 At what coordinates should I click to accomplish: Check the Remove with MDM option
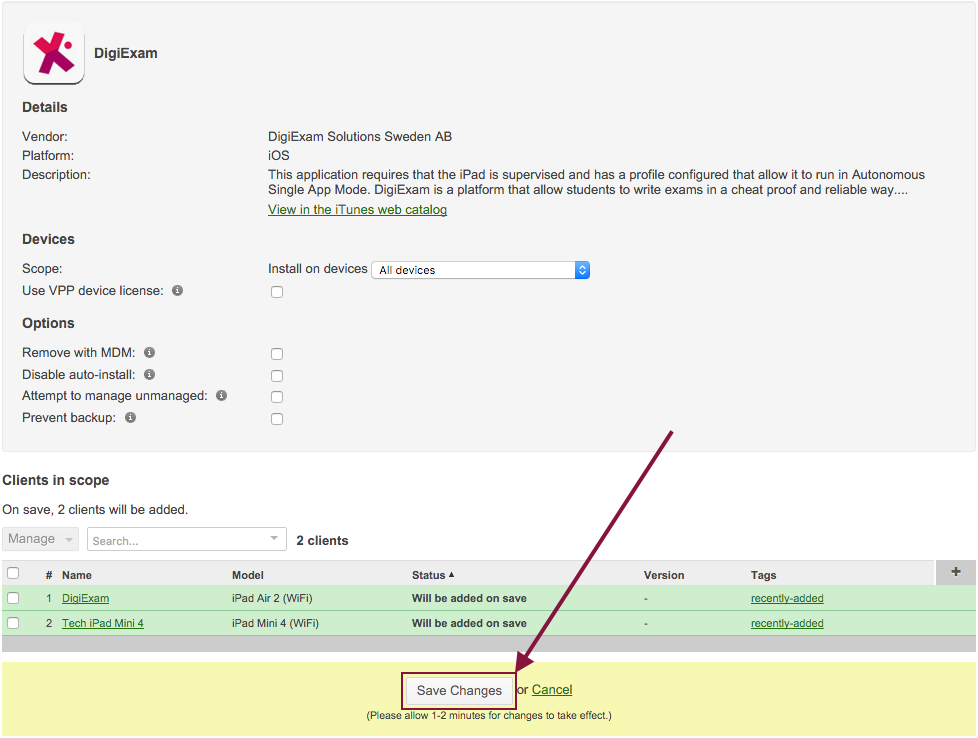277,354
